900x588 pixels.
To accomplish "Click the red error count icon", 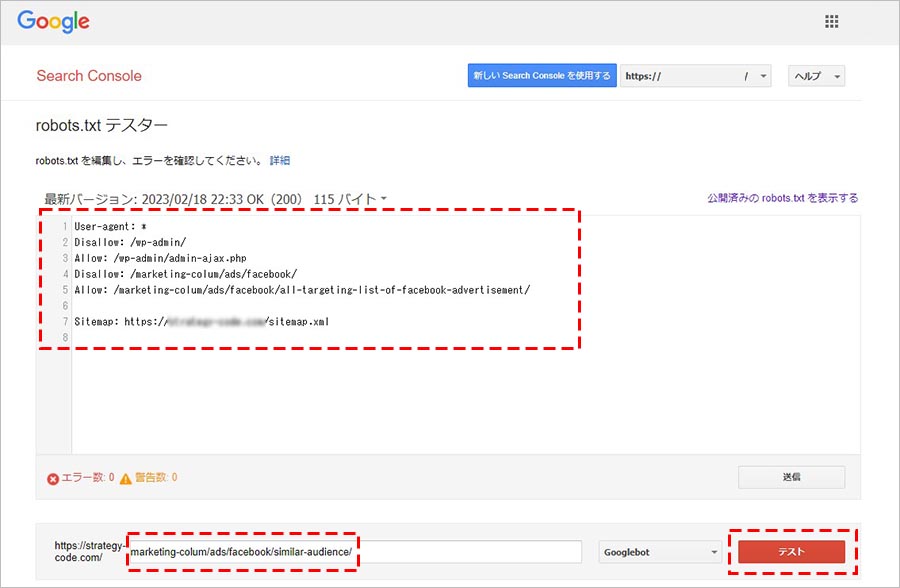I will coord(52,478).
